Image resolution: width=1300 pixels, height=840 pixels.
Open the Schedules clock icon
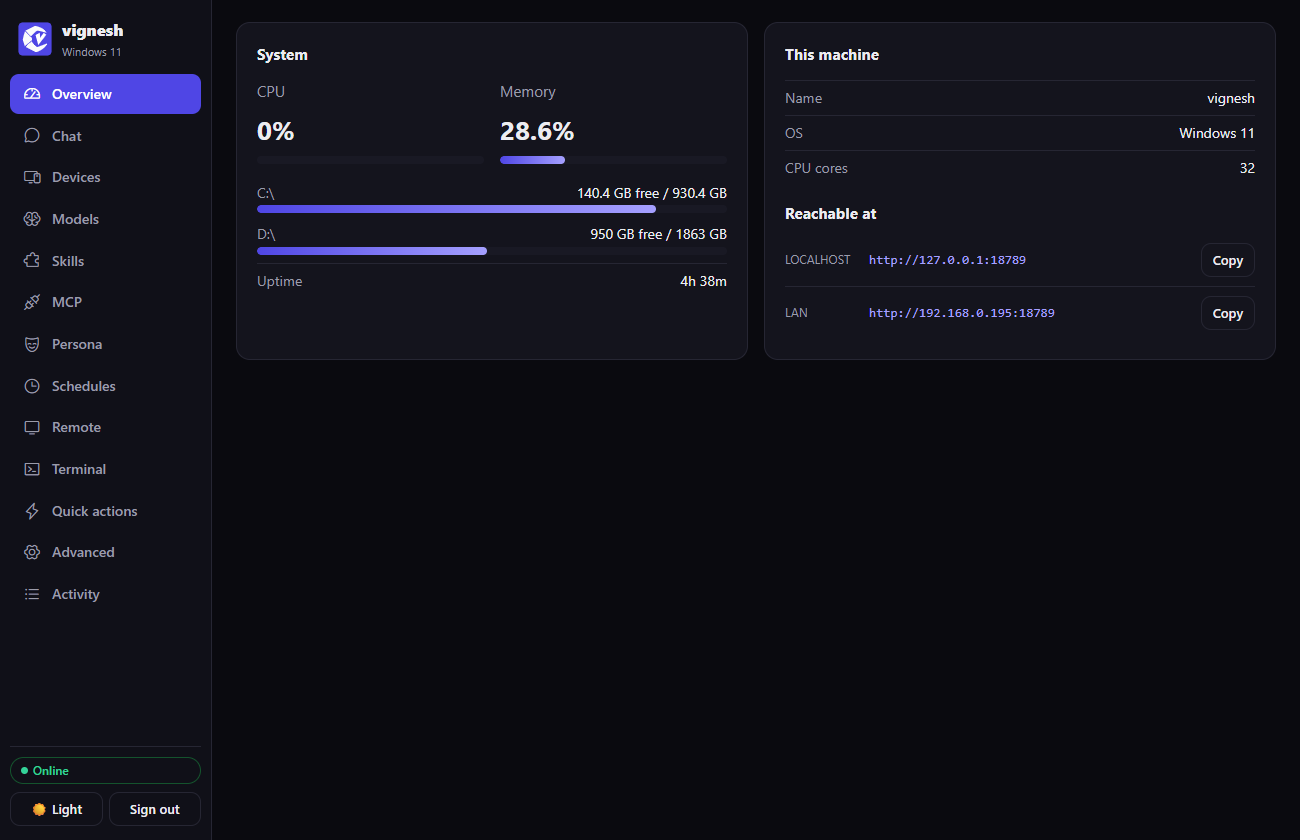pos(32,386)
